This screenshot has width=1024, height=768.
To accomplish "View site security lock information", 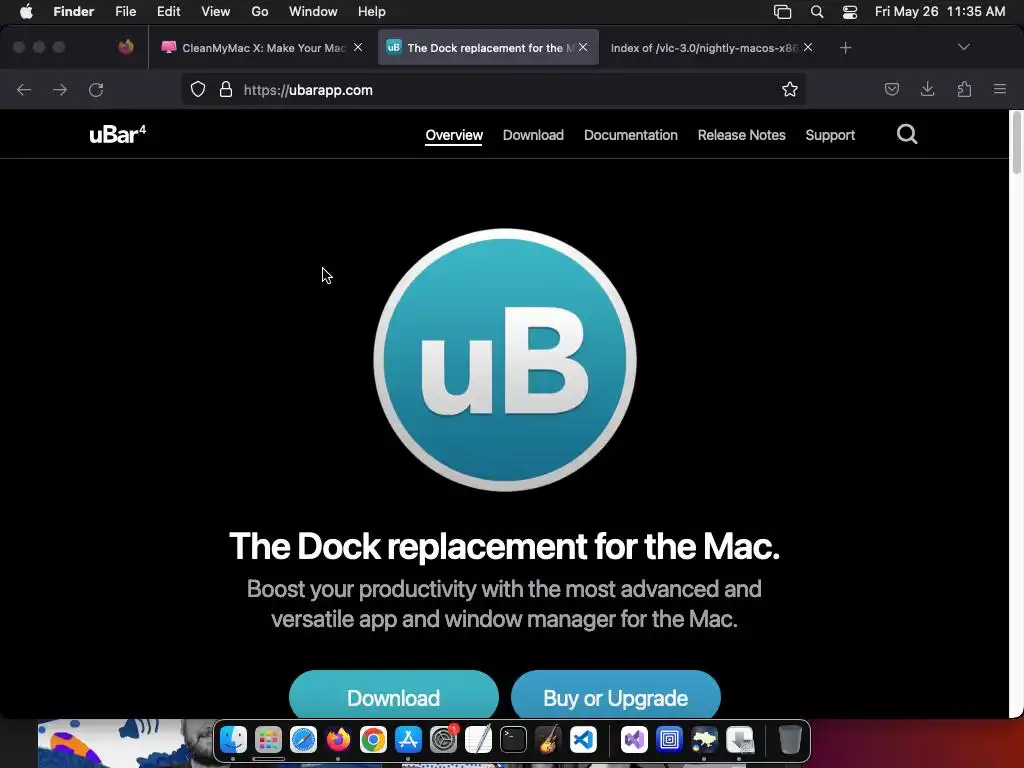I will [x=226, y=89].
